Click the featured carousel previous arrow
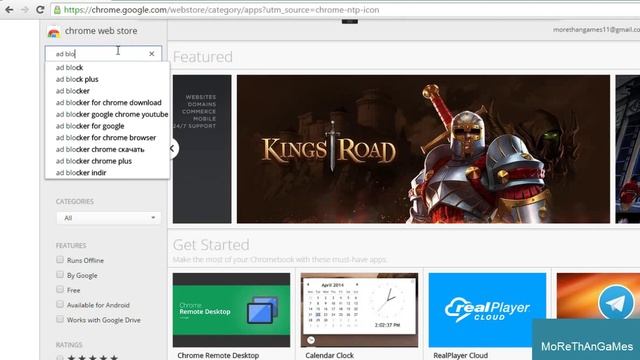Screen dimensions: 640x360 pyautogui.click(x=173, y=149)
